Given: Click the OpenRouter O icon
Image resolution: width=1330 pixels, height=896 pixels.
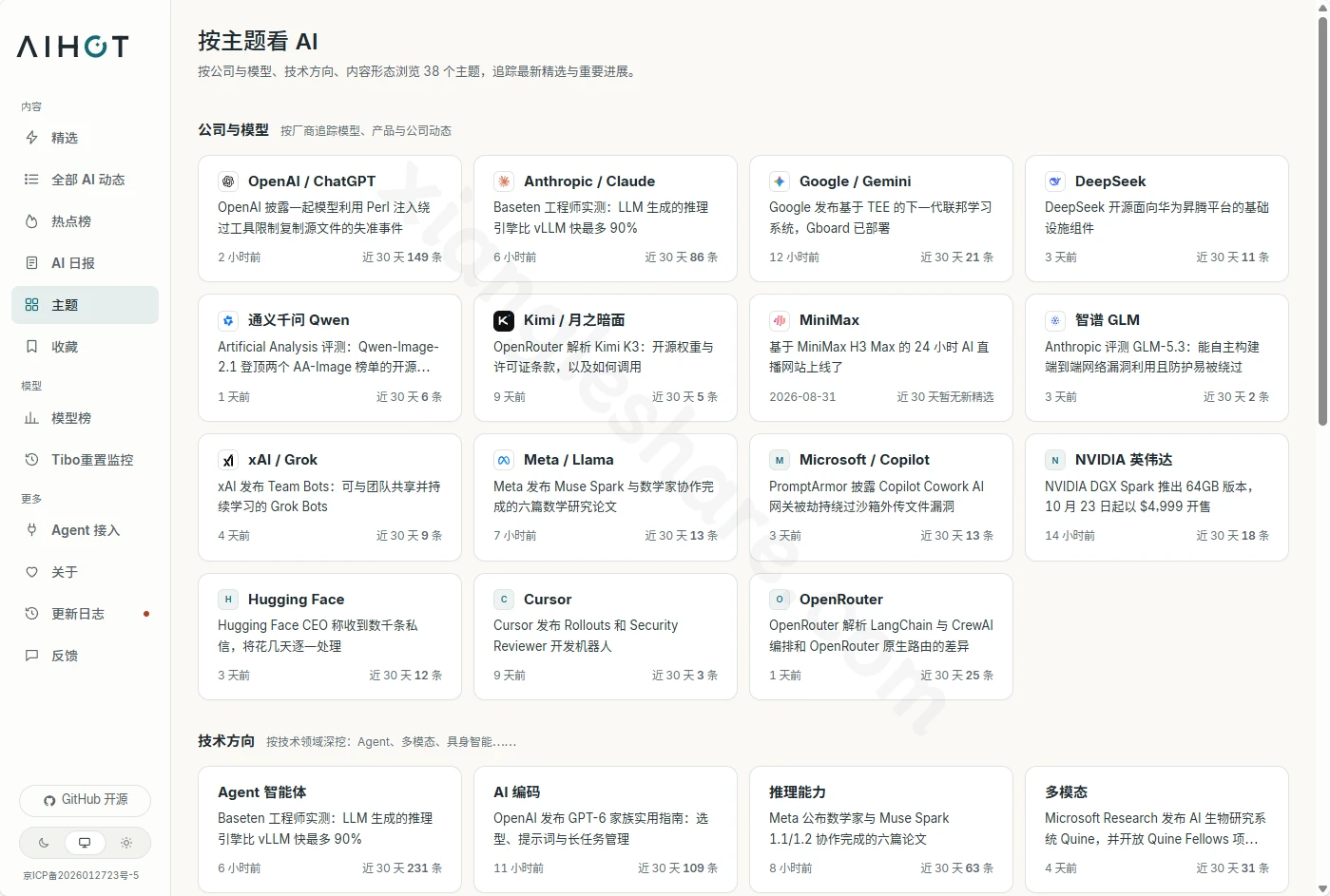Looking at the screenshot, I should pyautogui.click(x=780, y=600).
